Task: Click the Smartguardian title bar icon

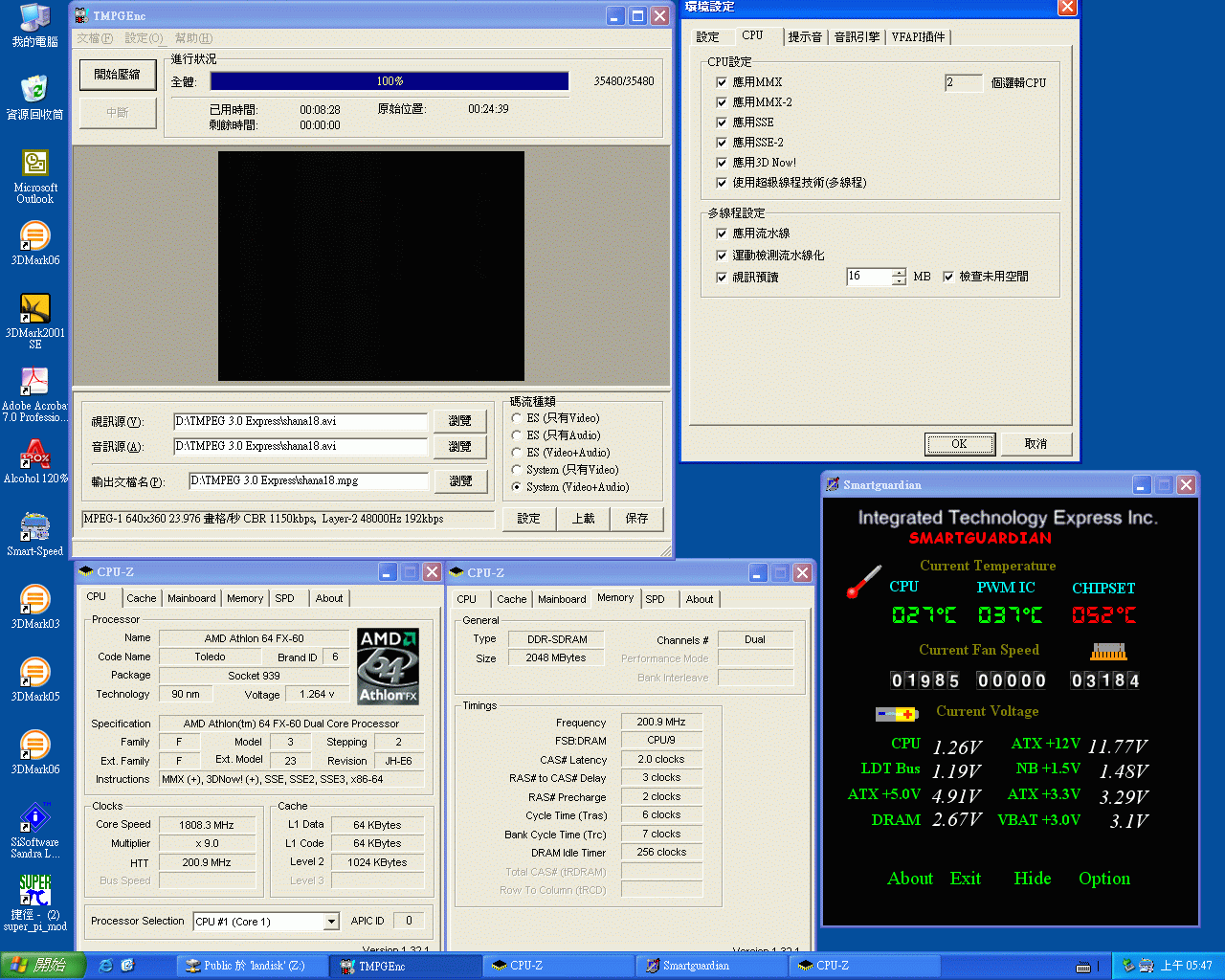Action: [x=833, y=484]
